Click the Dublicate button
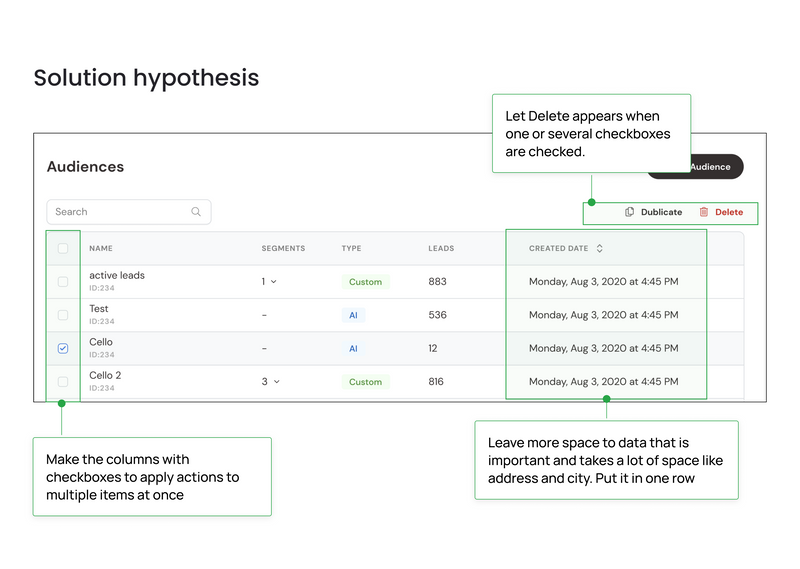Screen dimensions: 800x569 654,212
